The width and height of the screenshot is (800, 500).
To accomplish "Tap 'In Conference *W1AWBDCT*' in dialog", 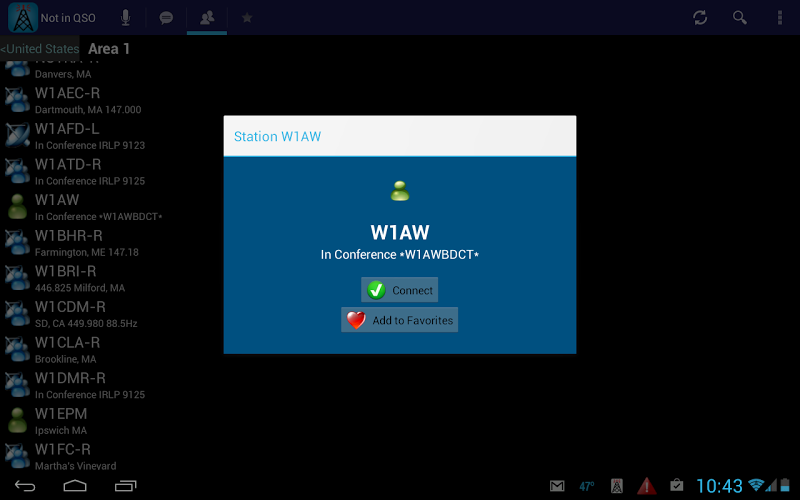I will pos(399,254).
